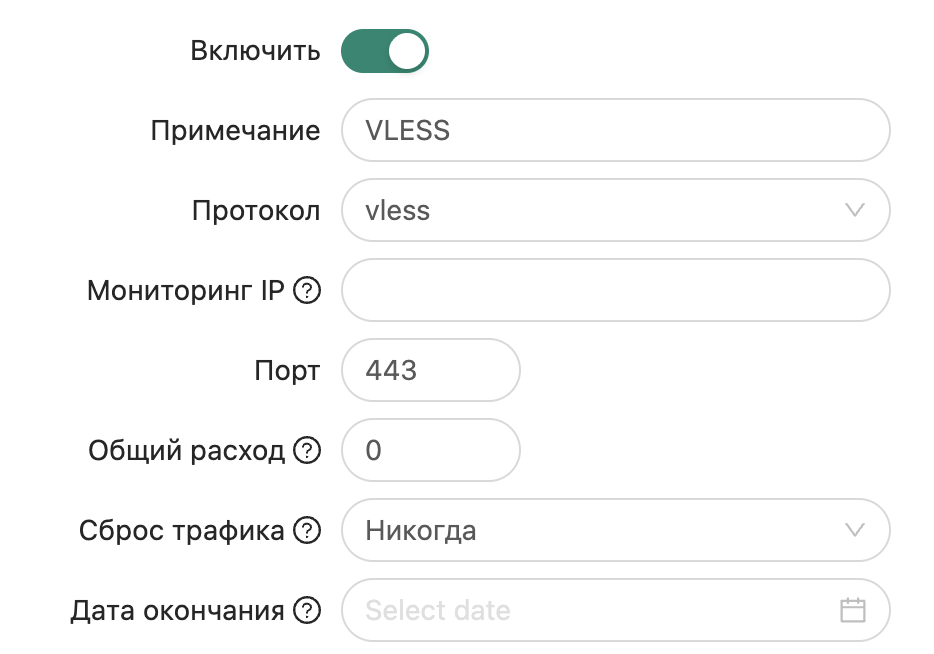Click the Примечание input containing VLESS
The width and height of the screenshot is (934, 654).
pos(616,130)
